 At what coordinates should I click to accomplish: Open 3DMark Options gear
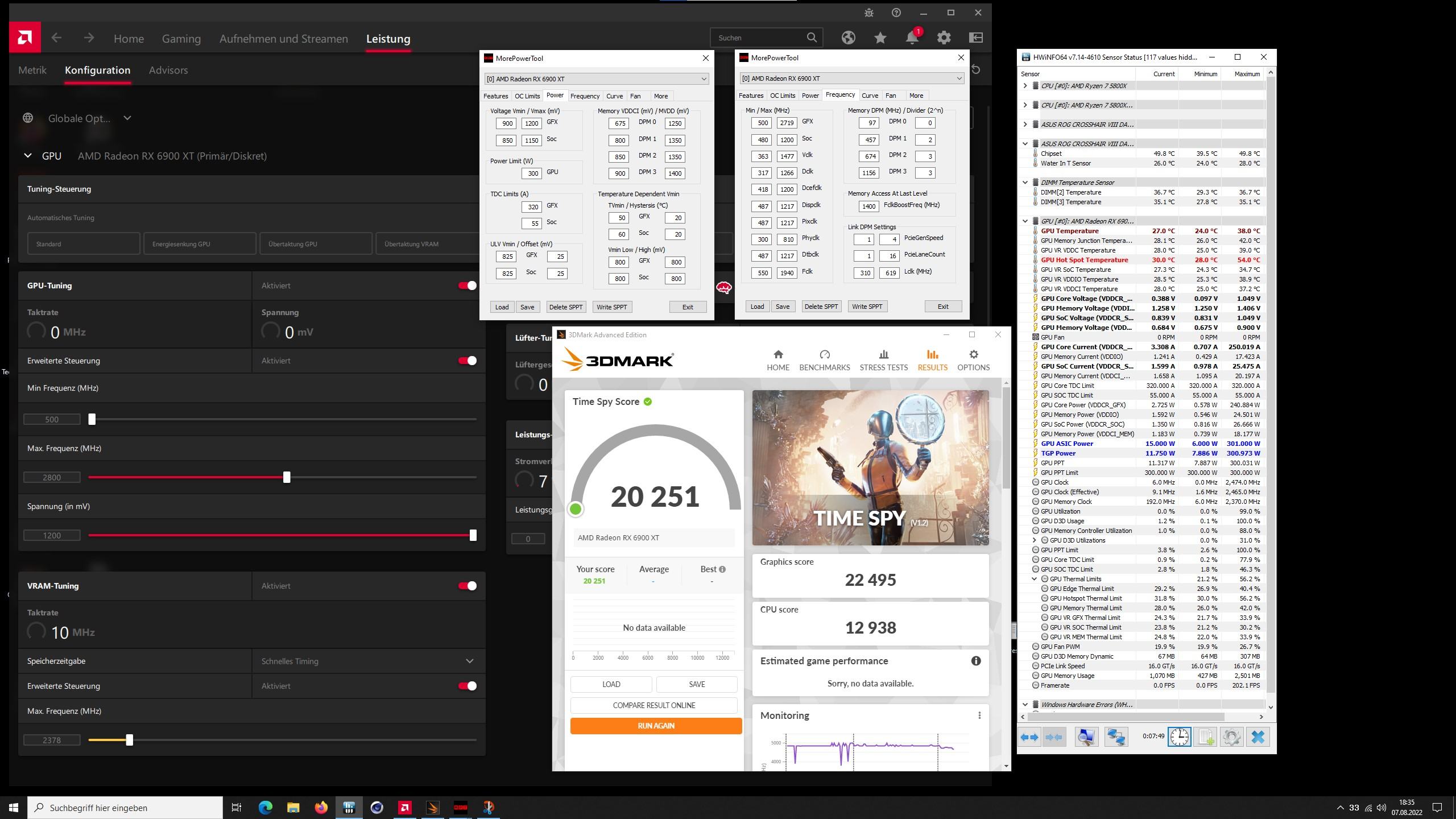point(973,361)
